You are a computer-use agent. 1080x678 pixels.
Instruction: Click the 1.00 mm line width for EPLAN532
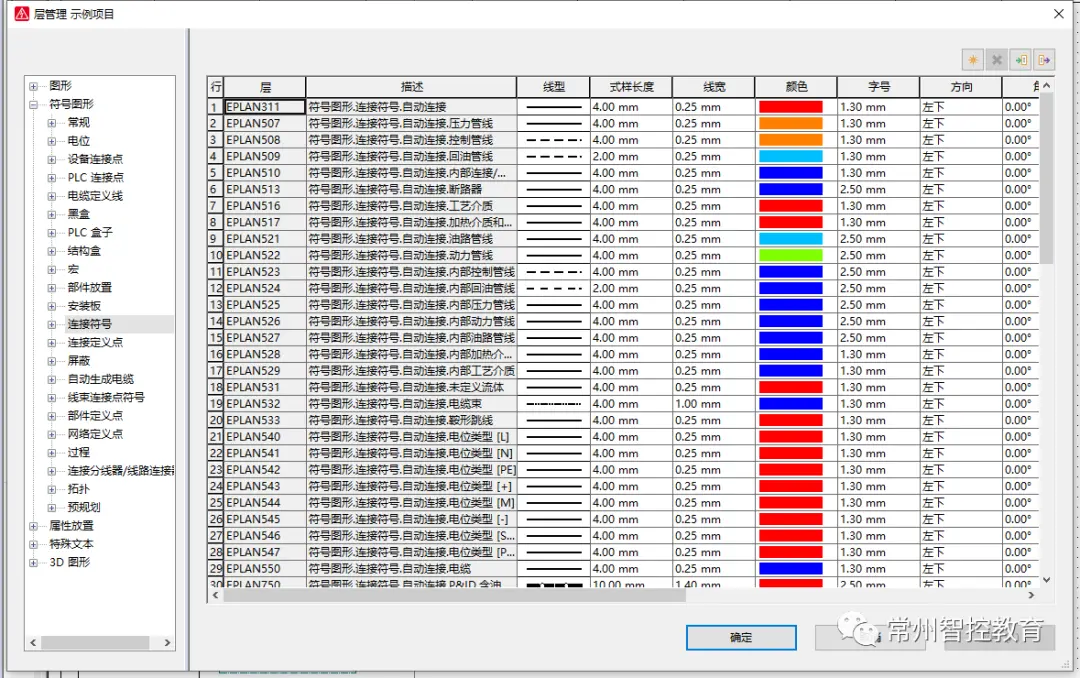714,404
